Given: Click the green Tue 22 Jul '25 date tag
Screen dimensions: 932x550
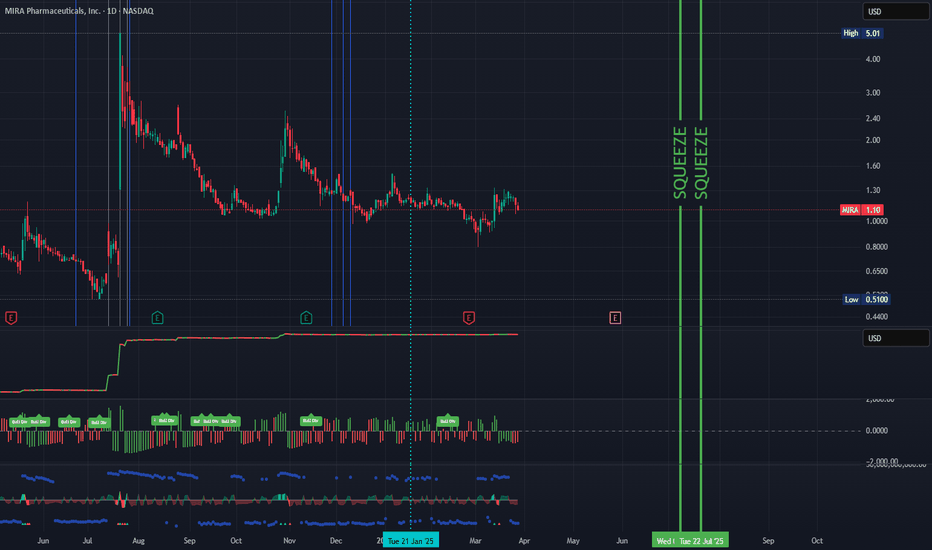Looking at the screenshot, I should pos(702,540).
